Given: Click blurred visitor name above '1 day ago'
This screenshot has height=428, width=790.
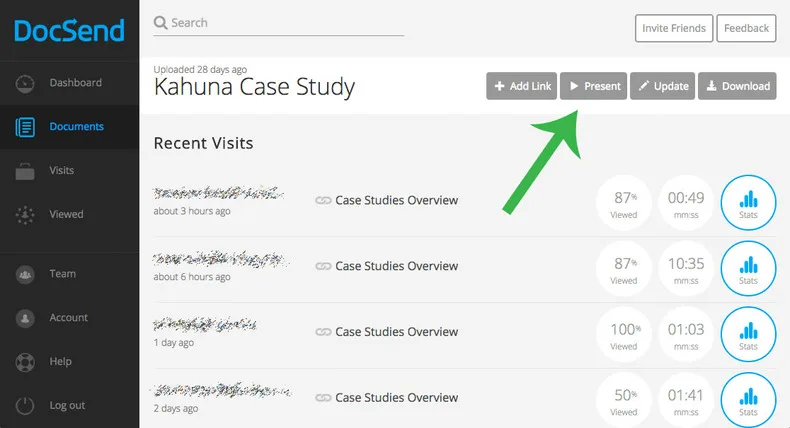Looking at the screenshot, I should click(205, 324).
